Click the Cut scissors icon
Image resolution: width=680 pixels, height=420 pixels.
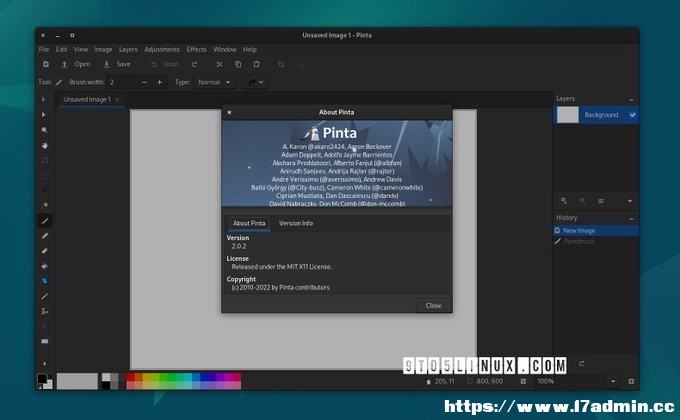tap(219, 64)
